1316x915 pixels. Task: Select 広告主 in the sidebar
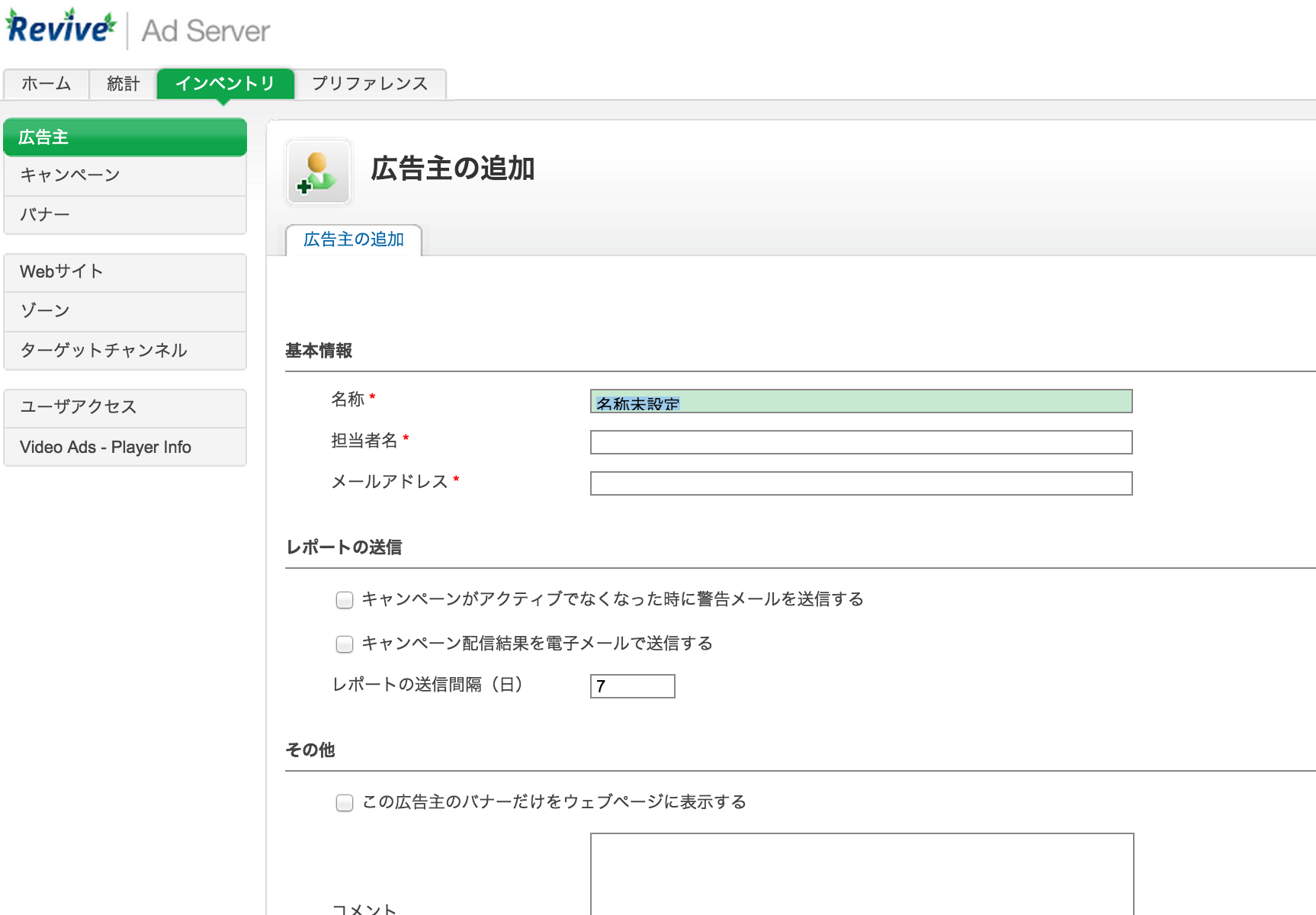pyautogui.click(x=124, y=136)
